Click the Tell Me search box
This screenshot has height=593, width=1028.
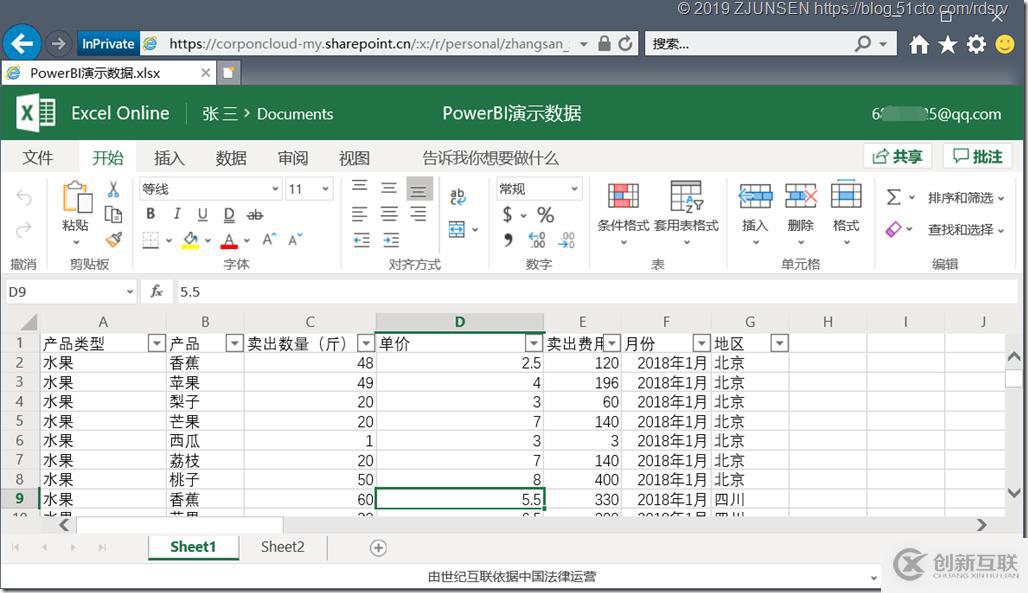[490, 157]
